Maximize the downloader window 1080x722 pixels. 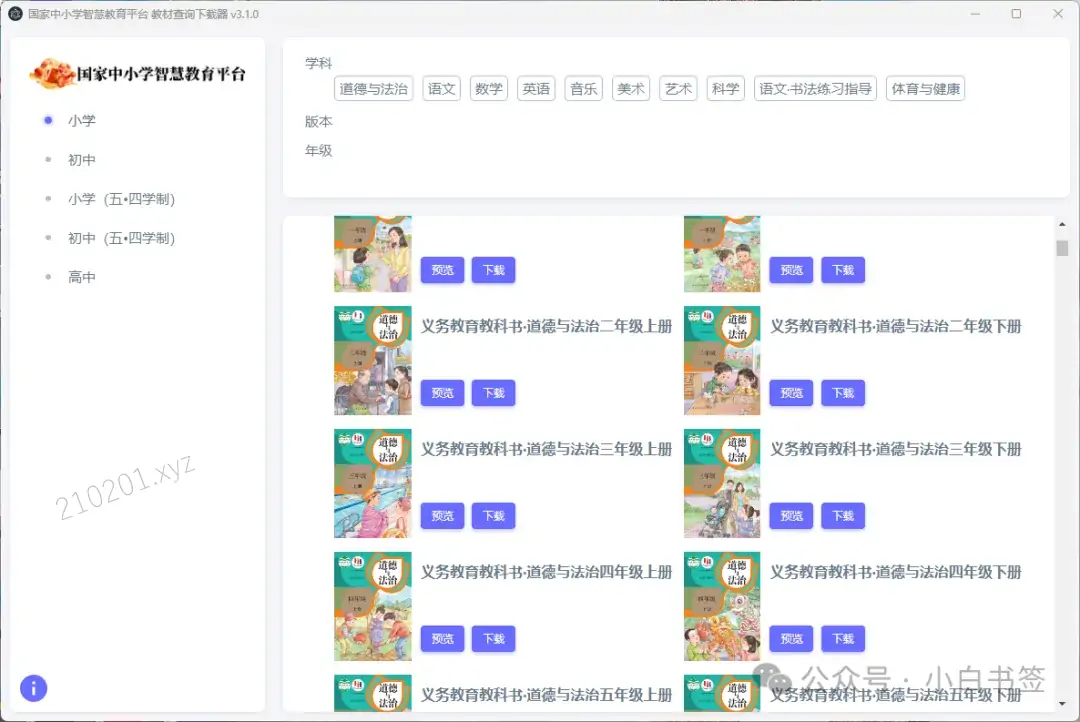1016,14
